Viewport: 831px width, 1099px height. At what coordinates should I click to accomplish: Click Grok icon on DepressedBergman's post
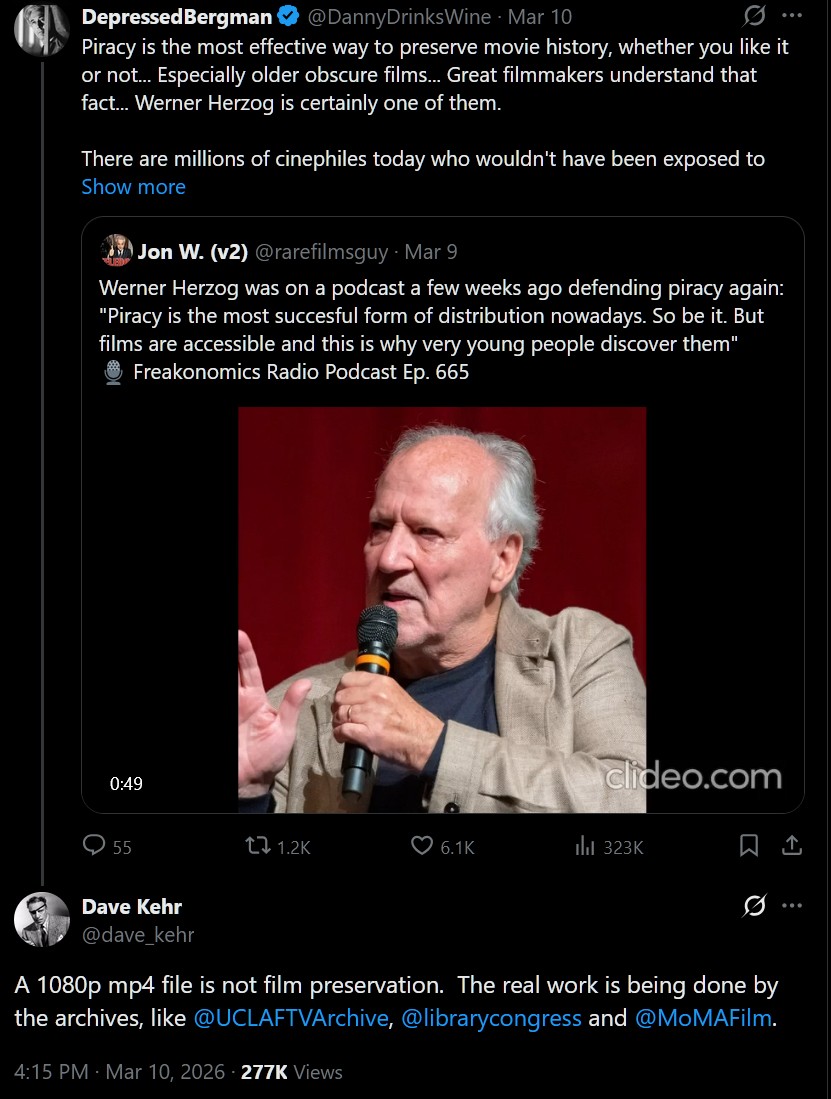pos(755,16)
